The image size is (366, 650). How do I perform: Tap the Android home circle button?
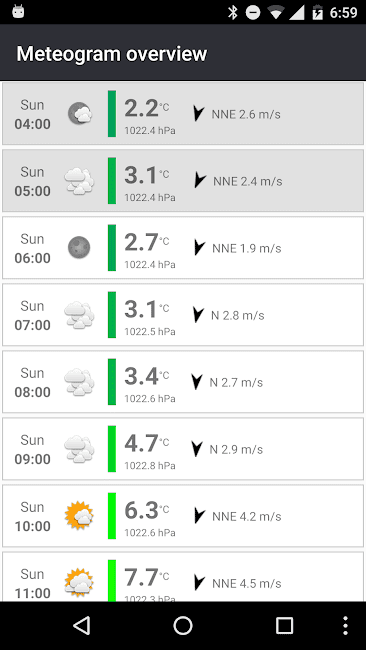183,626
